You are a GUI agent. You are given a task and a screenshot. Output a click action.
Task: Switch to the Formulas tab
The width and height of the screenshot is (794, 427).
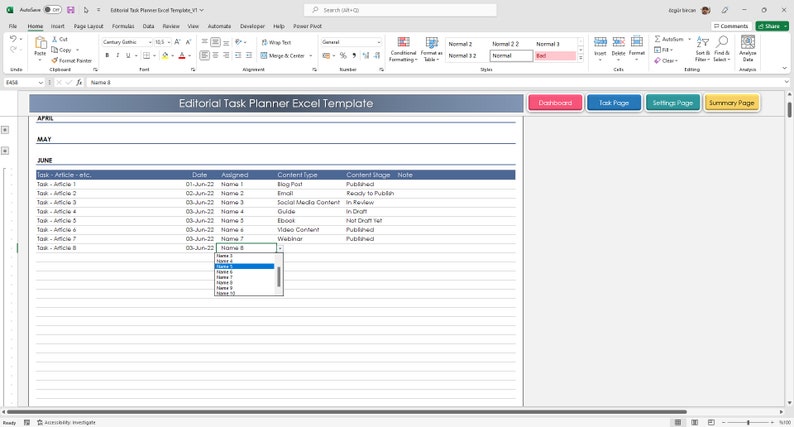pos(123,26)
